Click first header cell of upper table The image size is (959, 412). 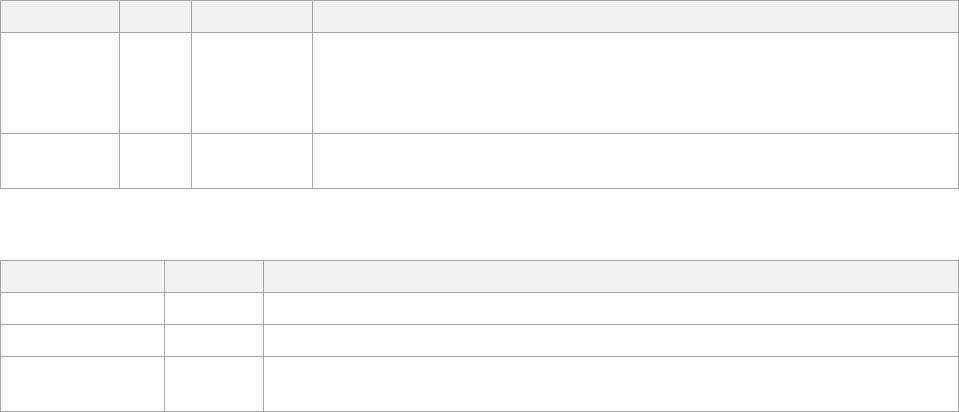coord(60,15)
